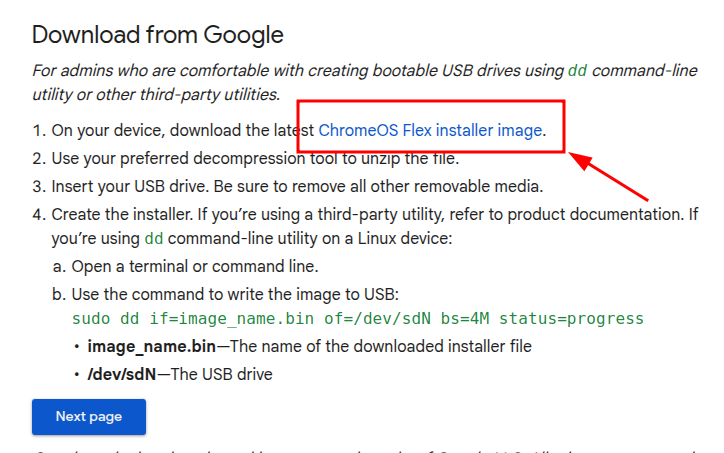This screenshot has width=724, height=453.
Task: Click of=/dev/sdN in the command
Action: click(377, 319)
